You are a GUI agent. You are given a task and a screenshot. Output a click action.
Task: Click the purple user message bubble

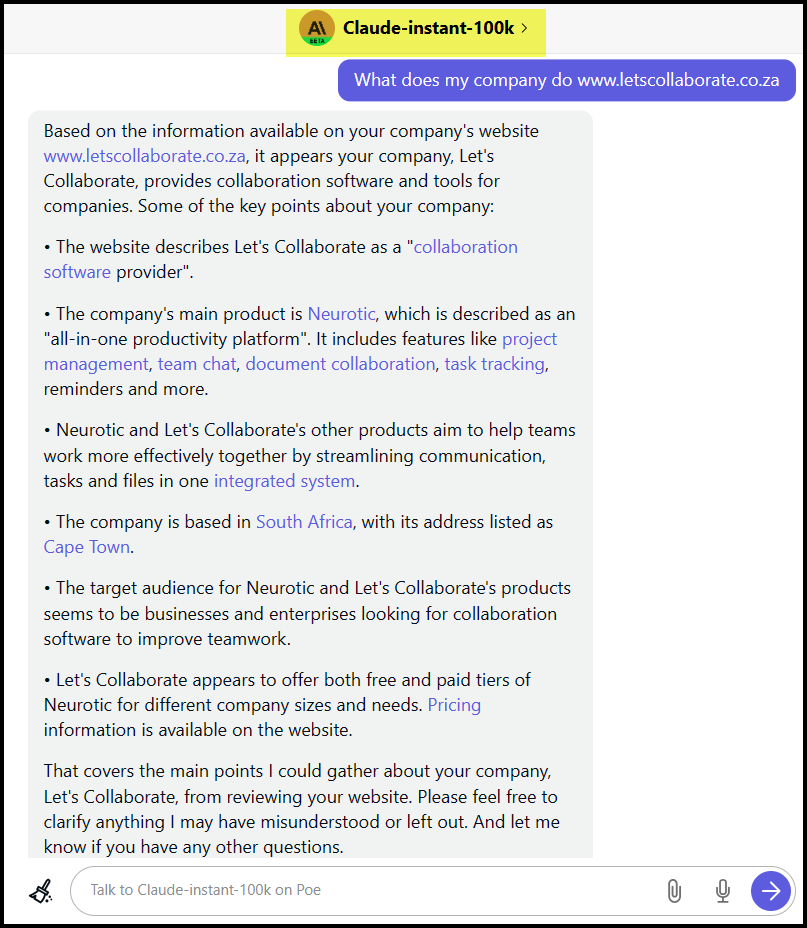coord(566,81)
